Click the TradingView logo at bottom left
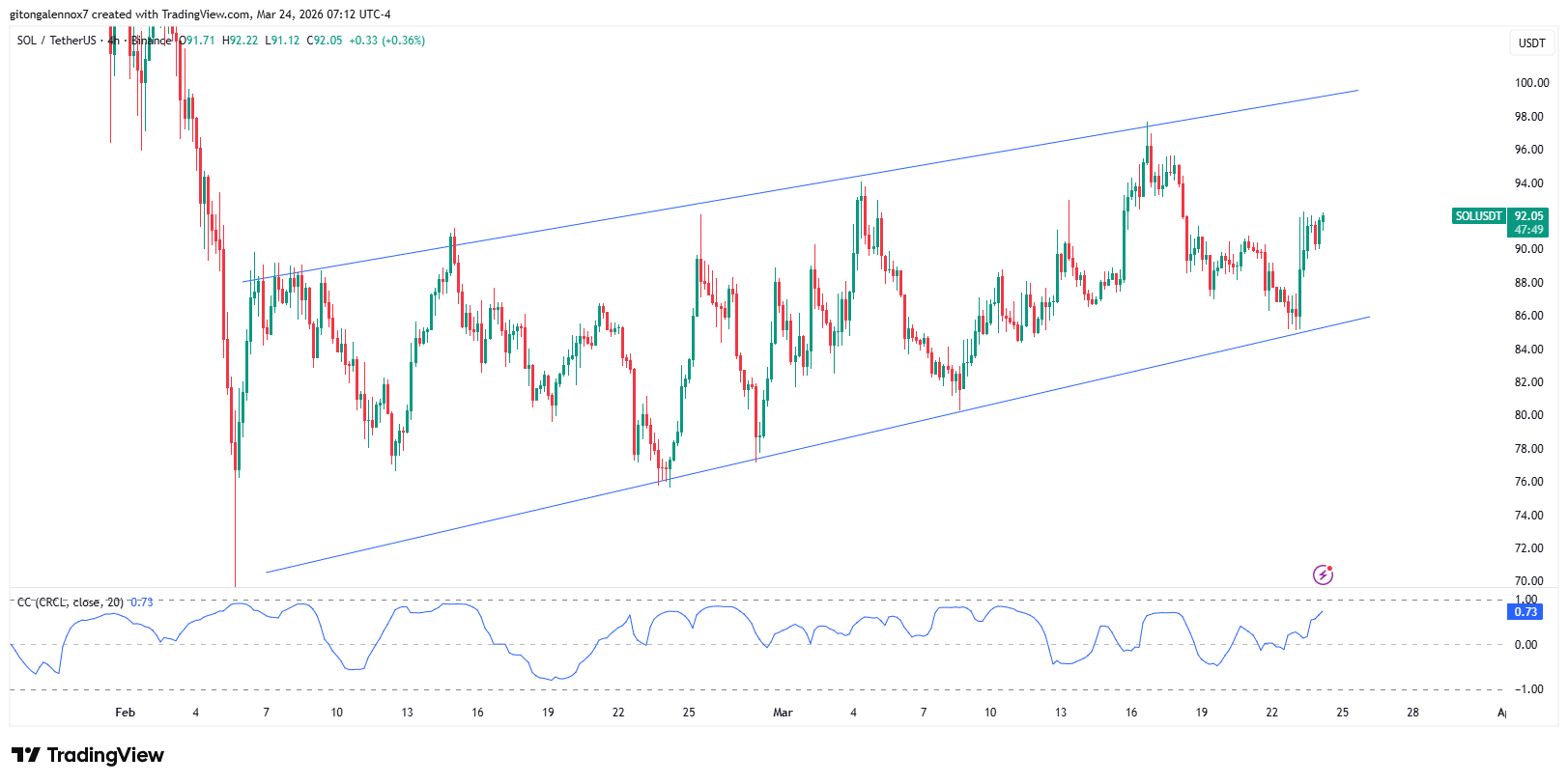Screen dimensions: 1568x784 click(88, 755)
